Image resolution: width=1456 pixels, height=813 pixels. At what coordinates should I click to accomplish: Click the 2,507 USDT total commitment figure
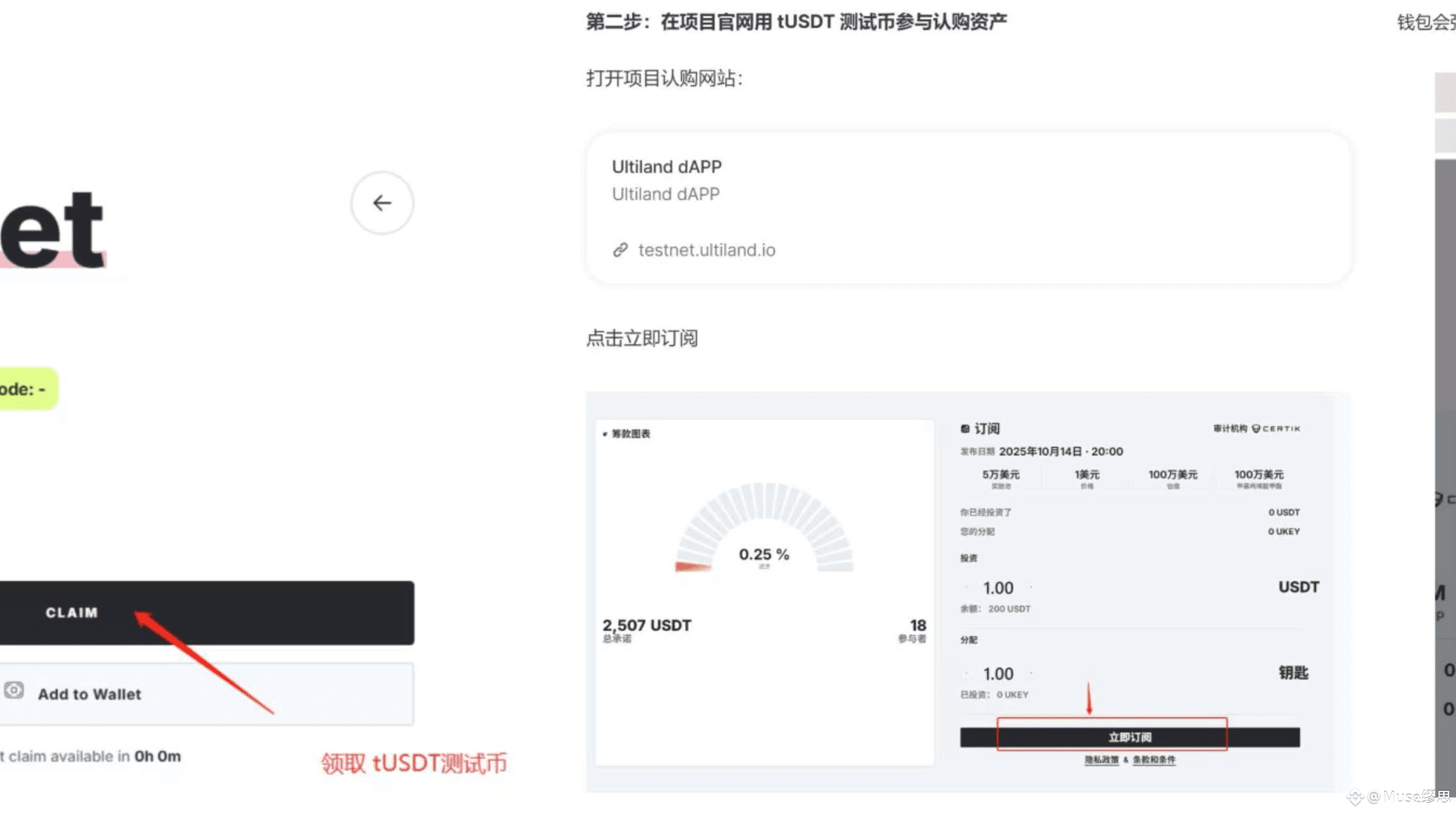(646, 626)
